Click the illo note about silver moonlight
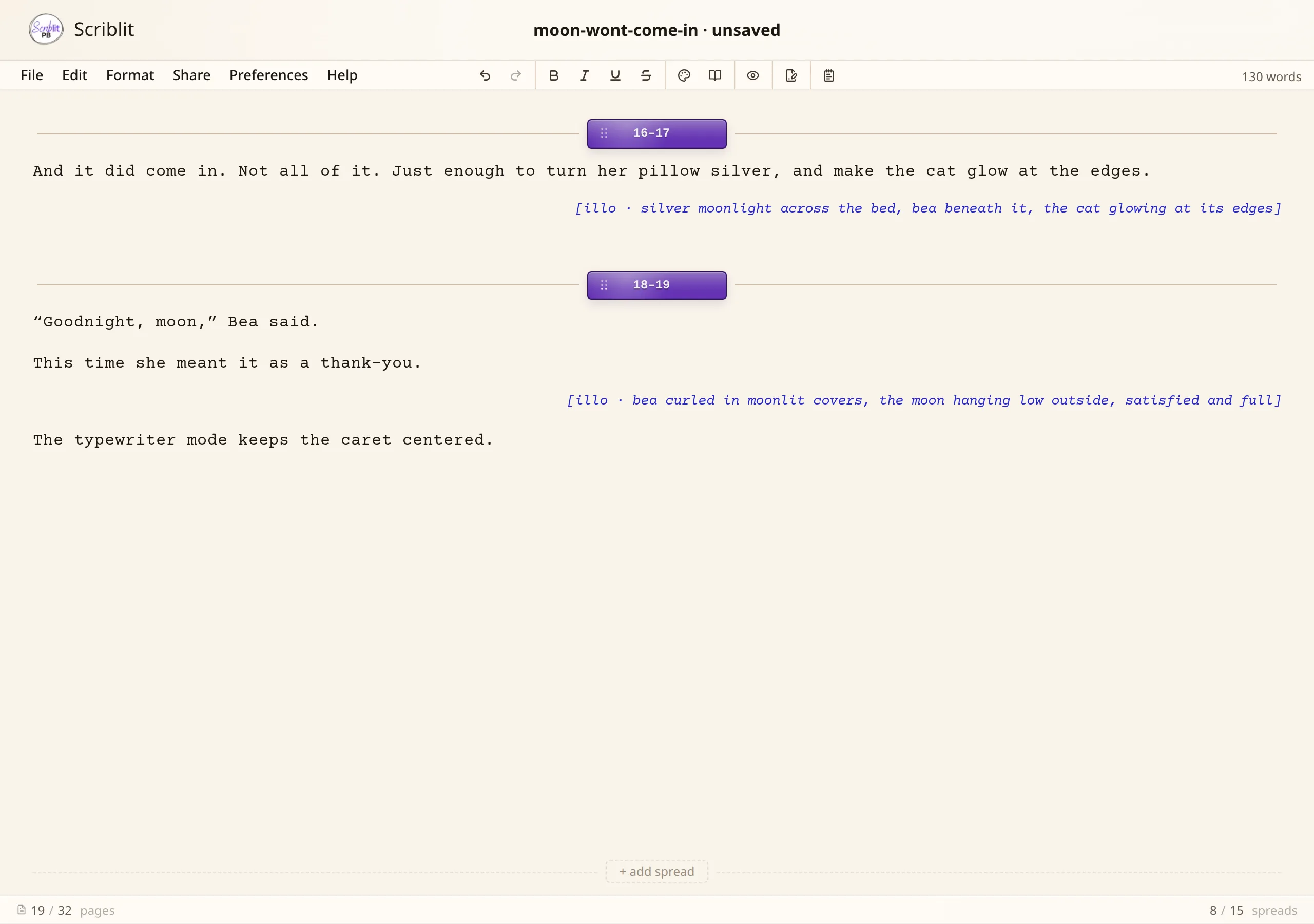This screenshot has width=1314, height=924. tap(927, 208)
